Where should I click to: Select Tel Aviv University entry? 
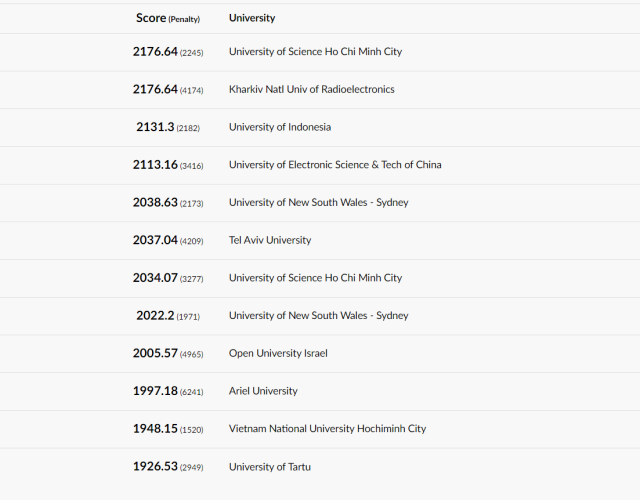pos(270,240)
